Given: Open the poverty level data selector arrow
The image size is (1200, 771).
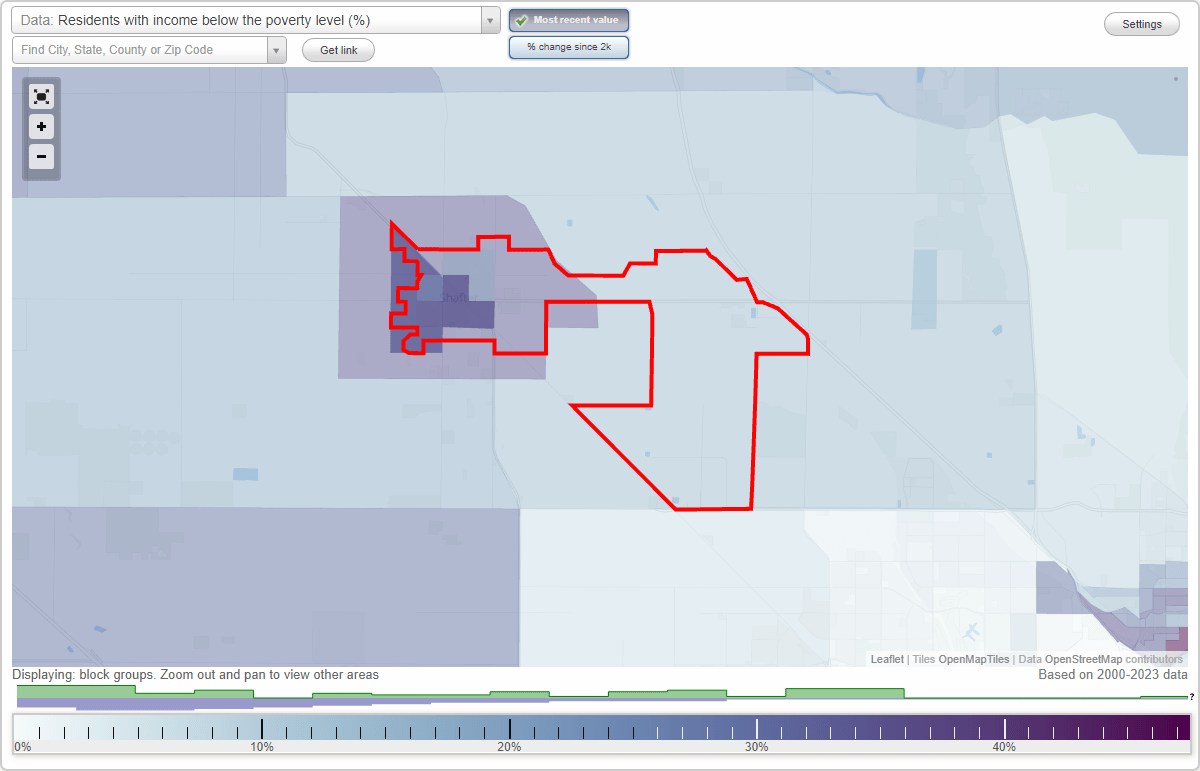Looking at the screenshot, I should 489,19.
